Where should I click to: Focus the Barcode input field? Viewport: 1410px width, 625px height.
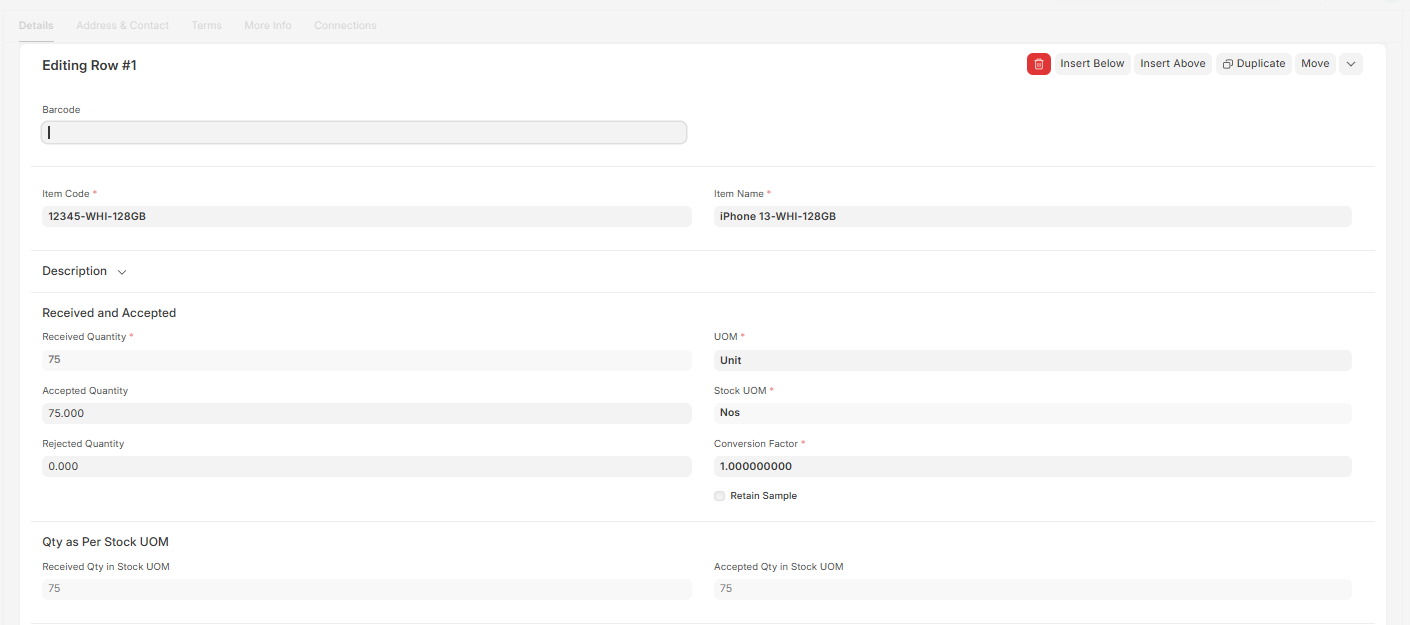point(364,132)
